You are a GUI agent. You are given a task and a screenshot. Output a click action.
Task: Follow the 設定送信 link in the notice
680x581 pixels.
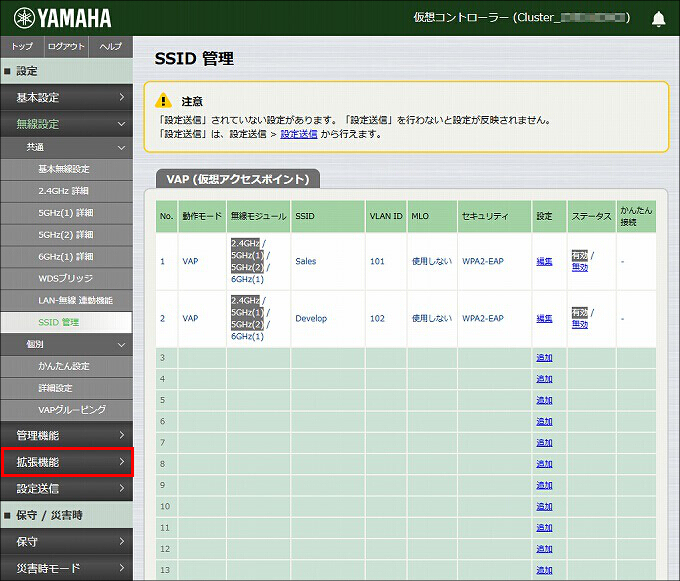pos(298,134)
